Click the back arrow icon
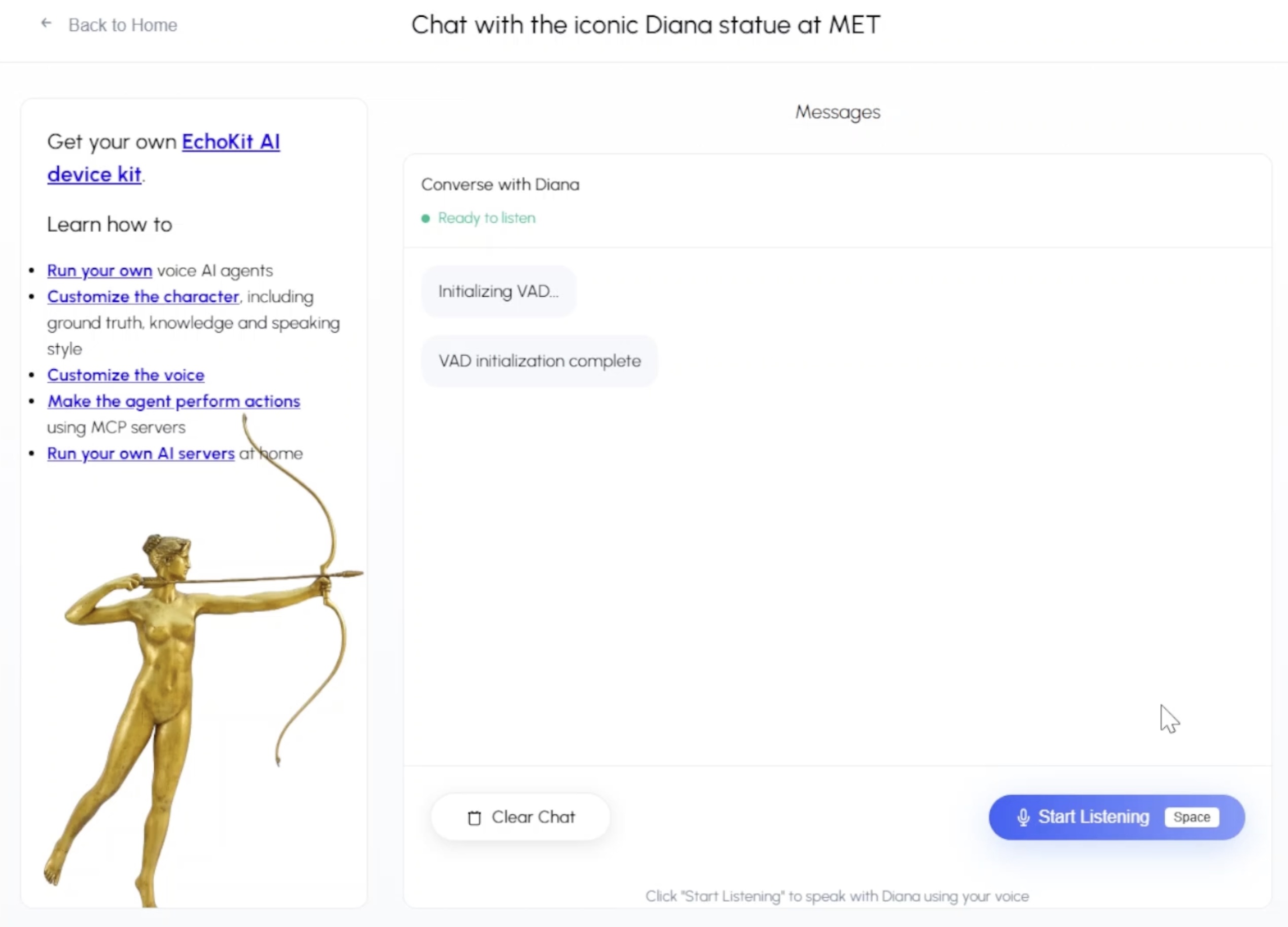This screenshot has width=1288, height=927. point(47,23)
